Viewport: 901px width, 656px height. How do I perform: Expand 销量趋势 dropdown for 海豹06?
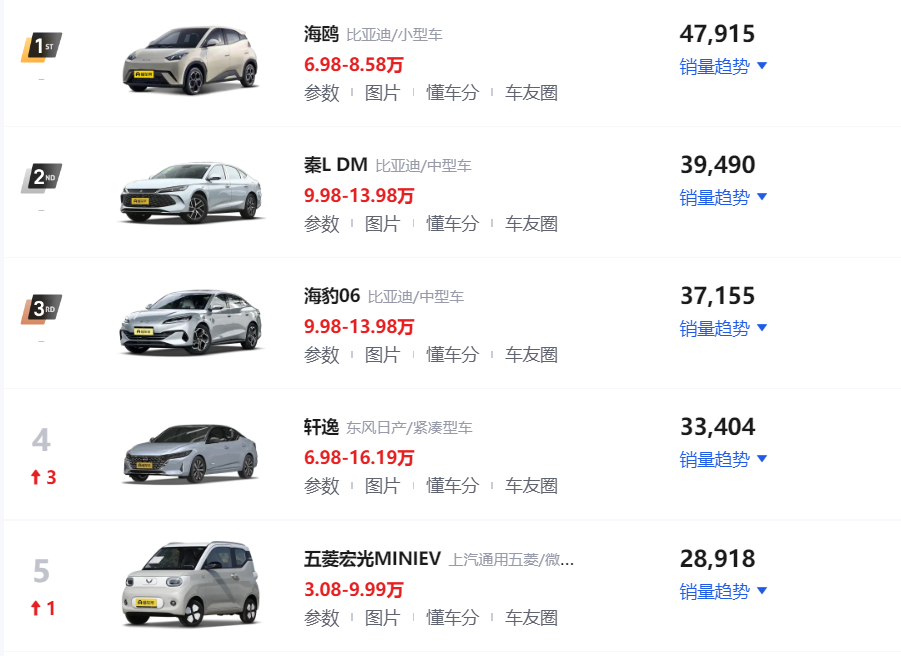(723, 329)
